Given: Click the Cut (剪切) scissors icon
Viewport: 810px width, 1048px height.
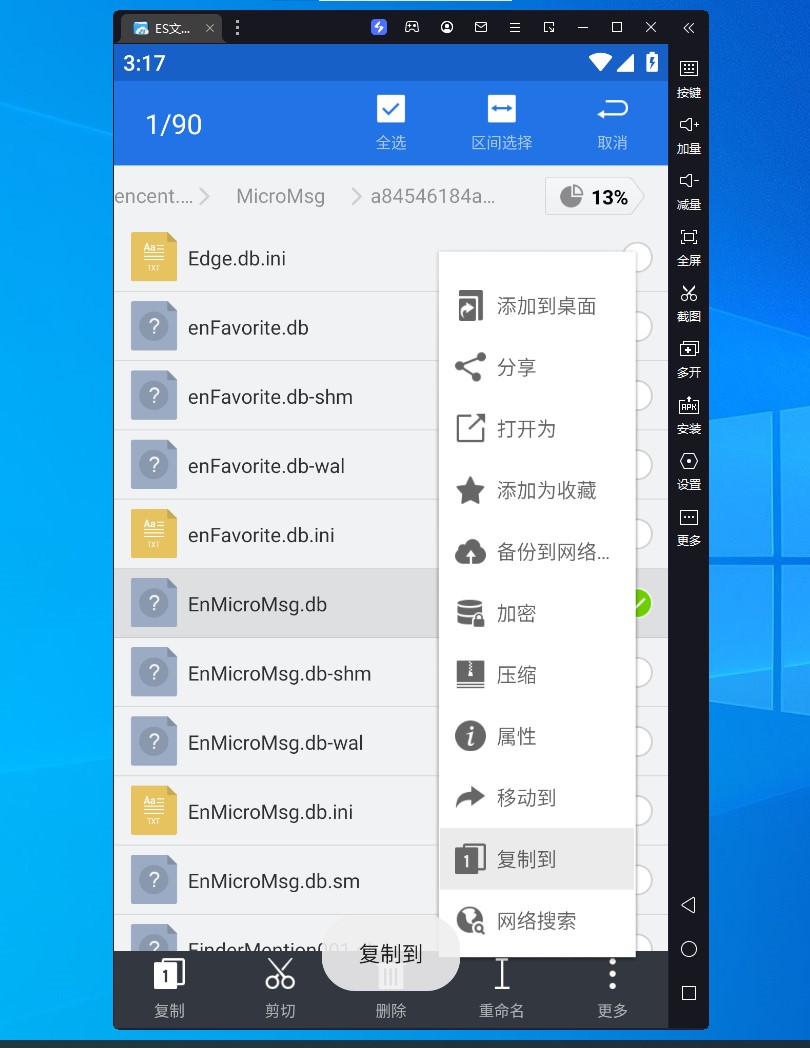Looking at the screenshot, I should [x=280, y=974].
